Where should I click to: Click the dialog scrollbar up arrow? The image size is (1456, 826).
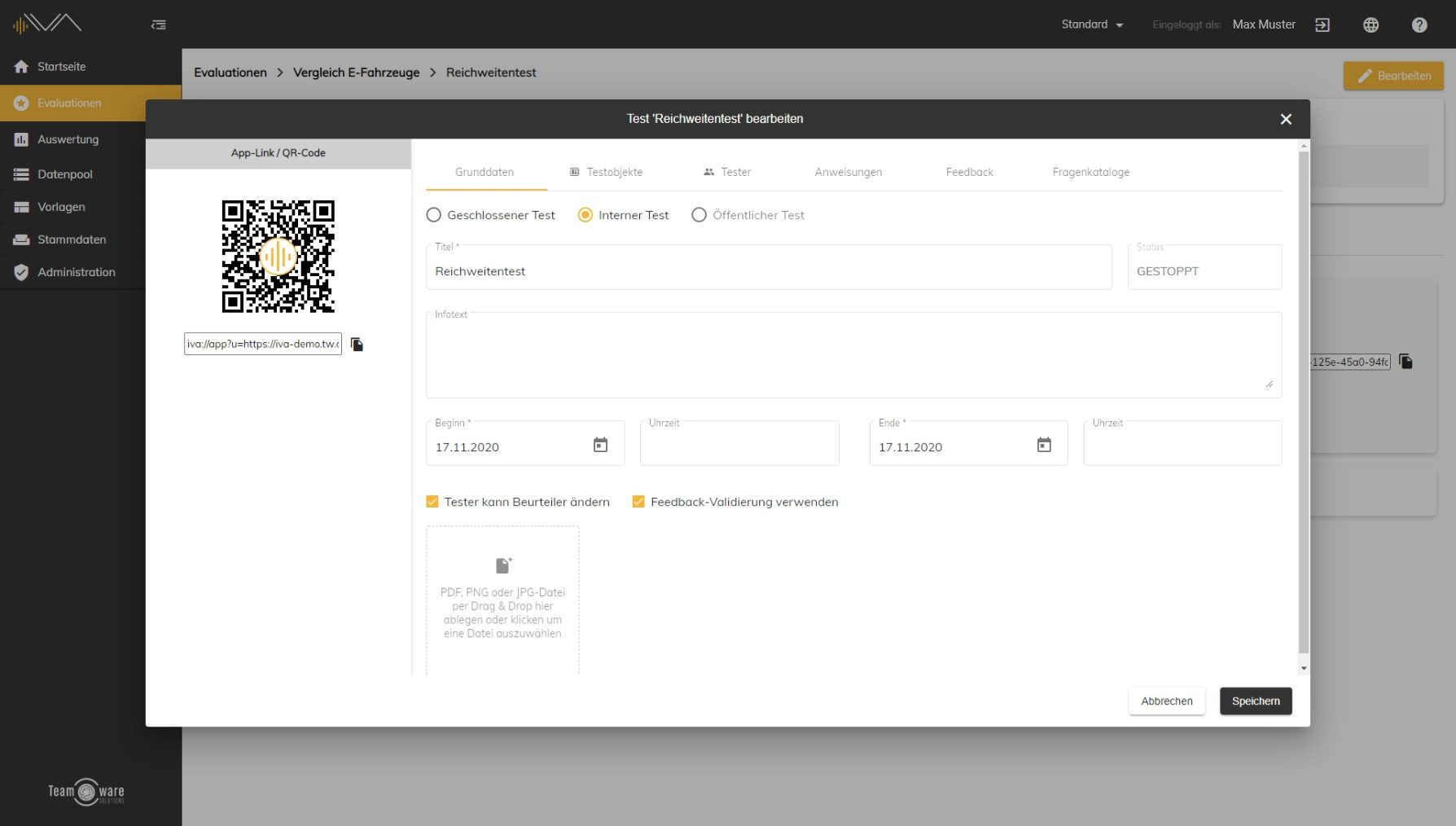coord(1304,146)
